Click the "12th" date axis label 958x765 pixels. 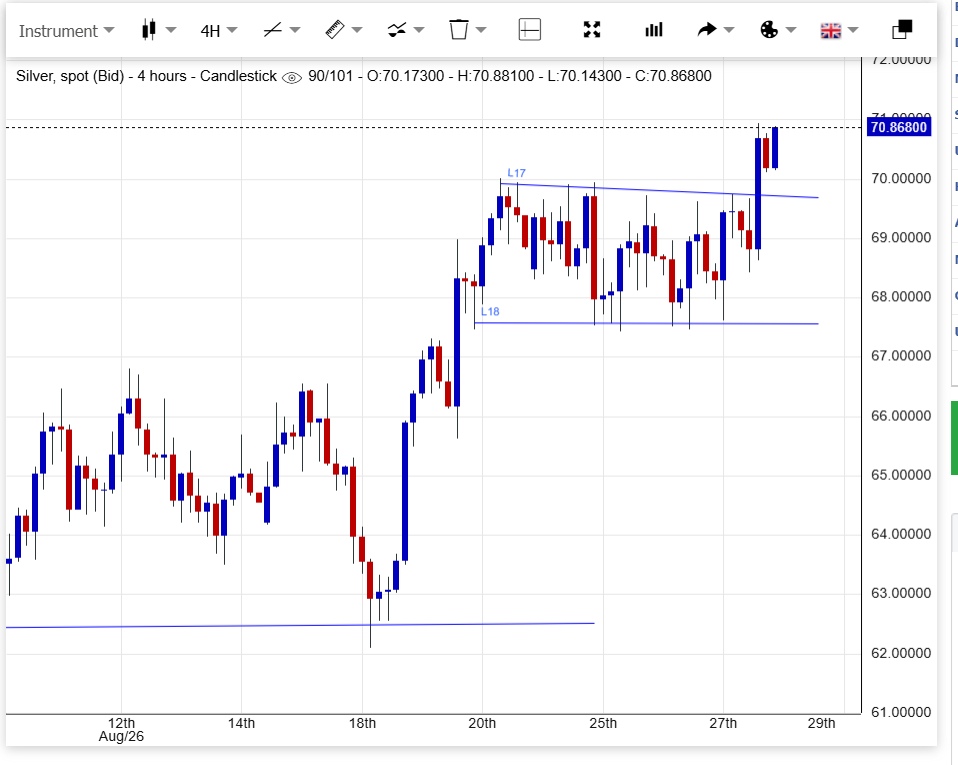pyautogui.click(x=121, y=723)
